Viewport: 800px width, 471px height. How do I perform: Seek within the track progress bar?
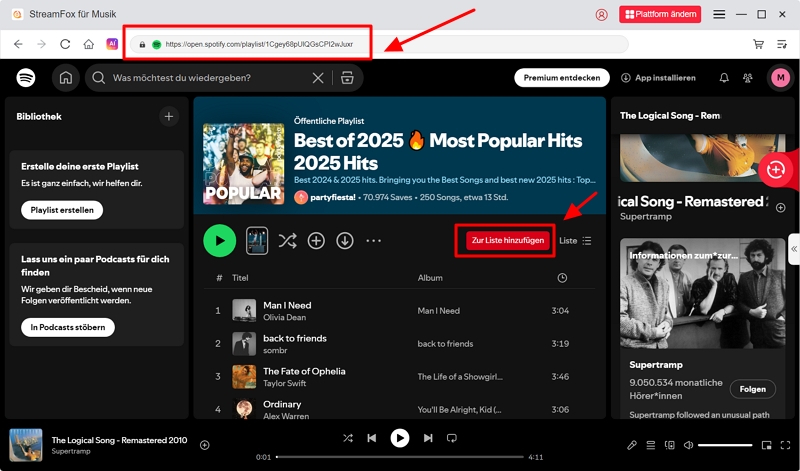(x=400, y=457)
